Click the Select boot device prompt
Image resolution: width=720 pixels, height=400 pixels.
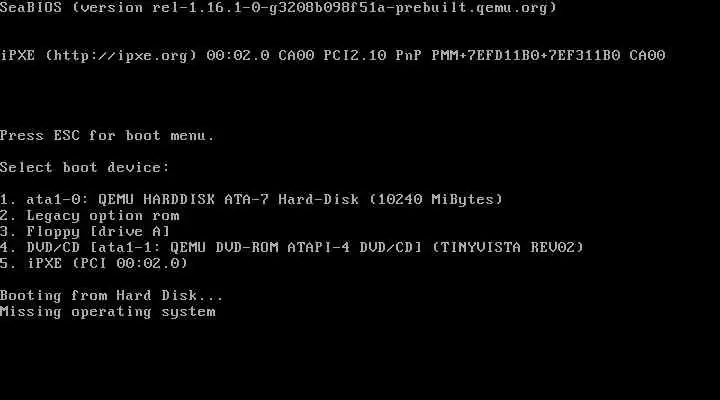tap(84, 167)
